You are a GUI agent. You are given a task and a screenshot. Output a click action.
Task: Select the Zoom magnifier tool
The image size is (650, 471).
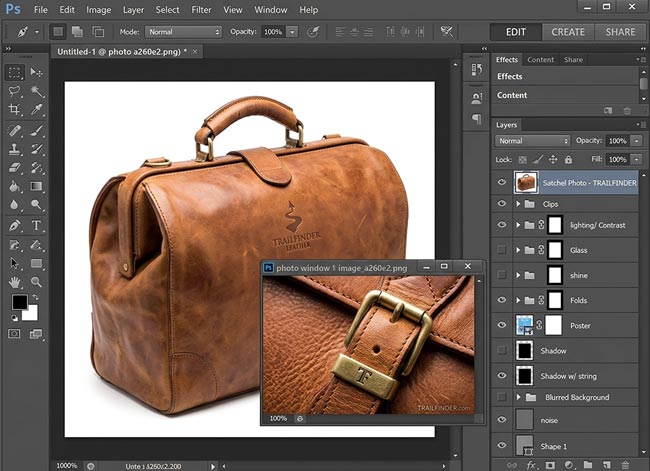tap(36, 283)
